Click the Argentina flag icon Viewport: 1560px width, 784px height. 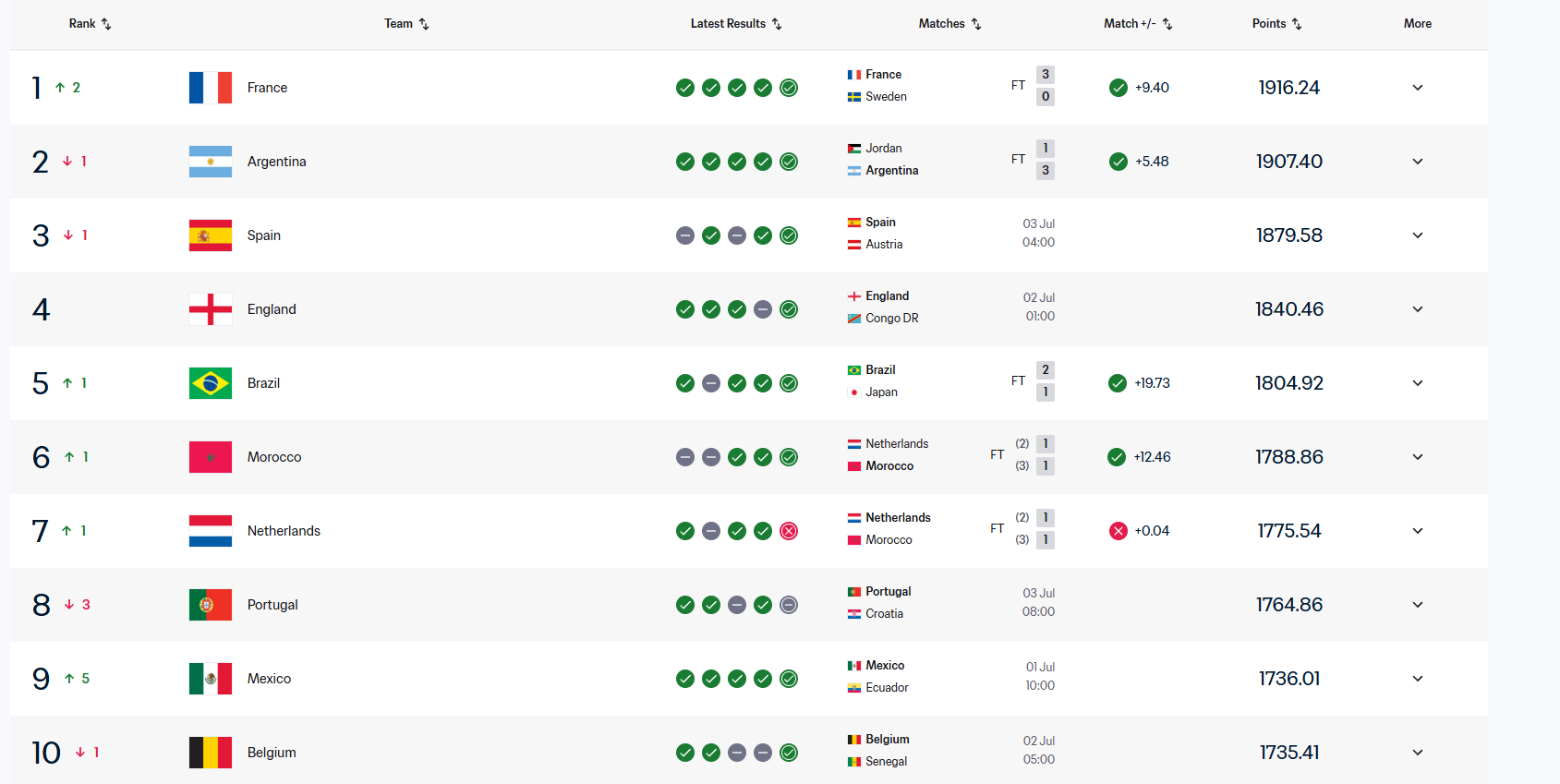point(211,162)
